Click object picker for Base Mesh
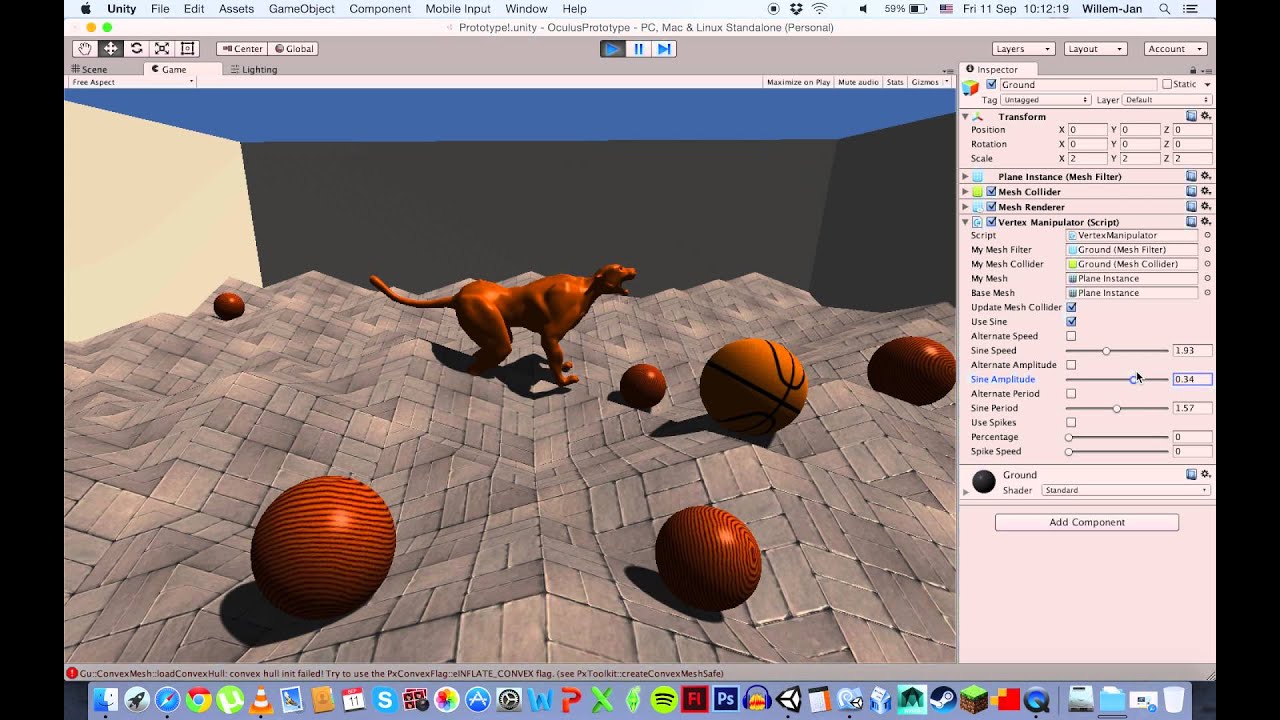 tap(1207, 293)
